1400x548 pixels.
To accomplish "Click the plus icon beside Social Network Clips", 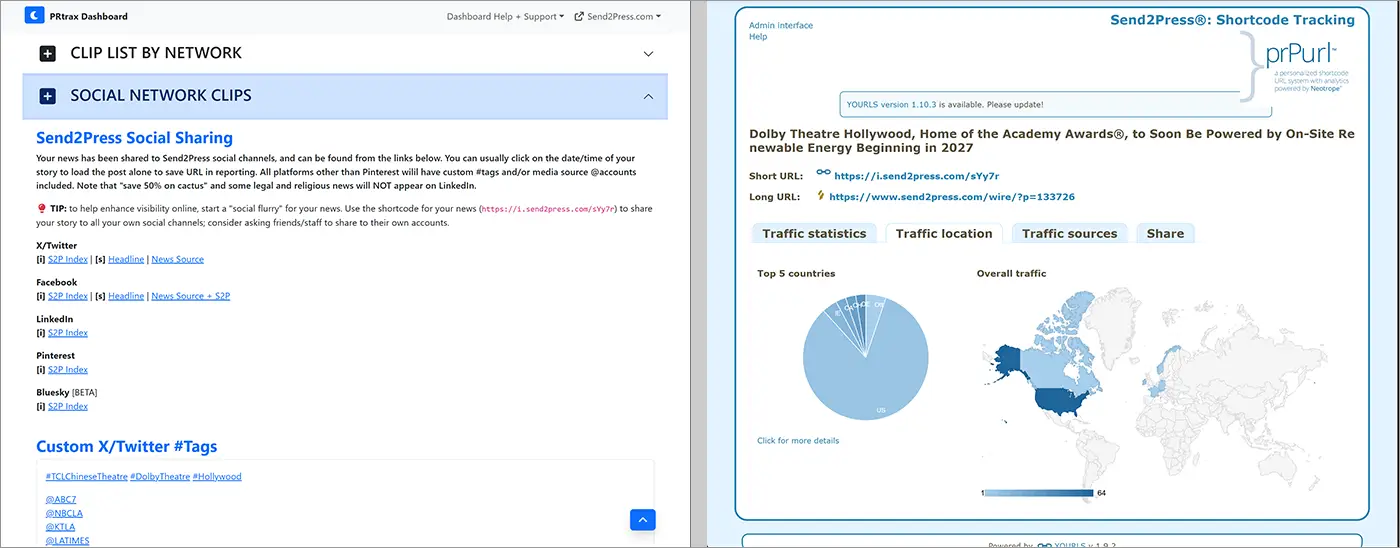I will [x=47, y=96].
